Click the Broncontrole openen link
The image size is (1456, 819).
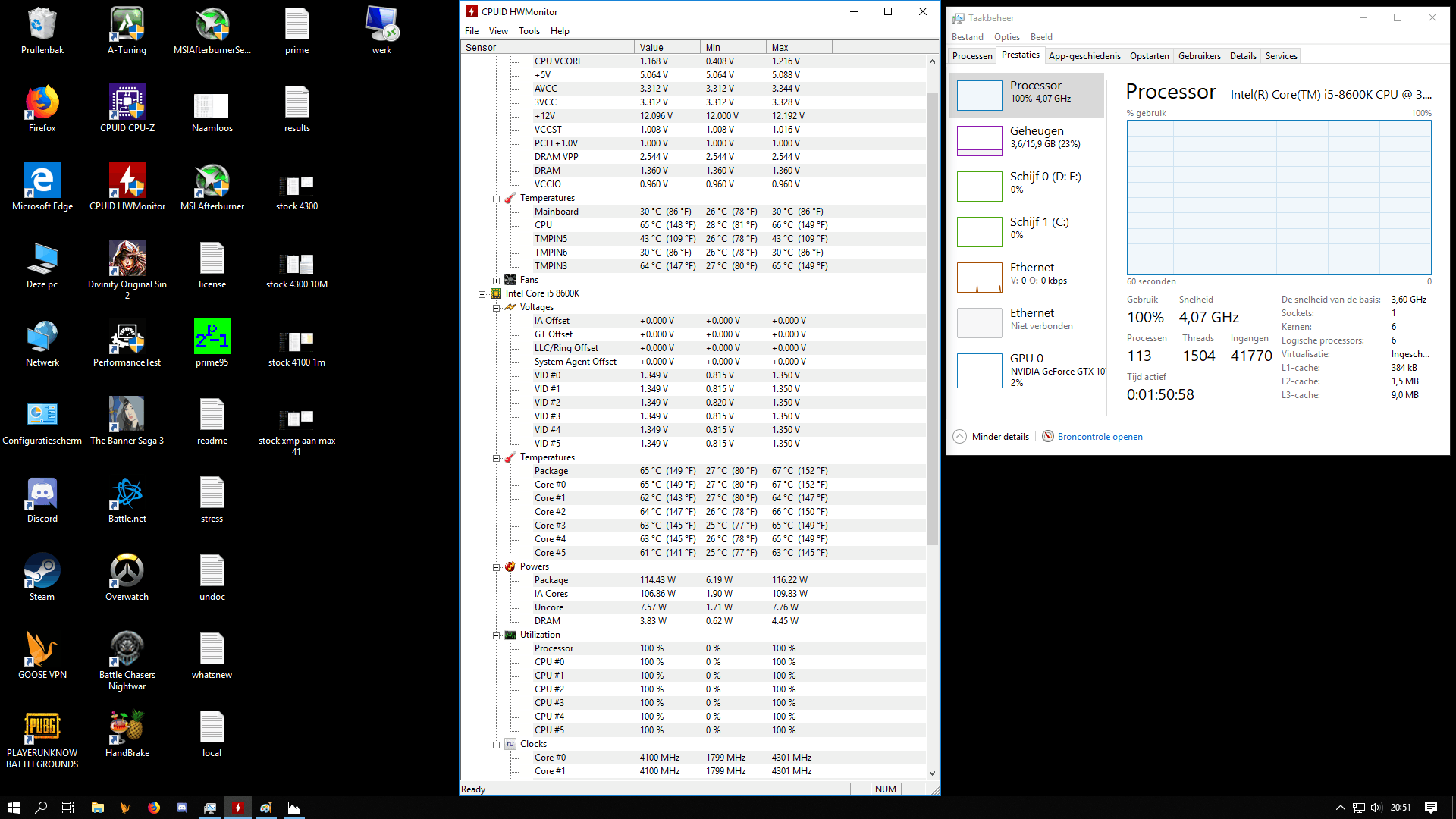pos(1100,437)
